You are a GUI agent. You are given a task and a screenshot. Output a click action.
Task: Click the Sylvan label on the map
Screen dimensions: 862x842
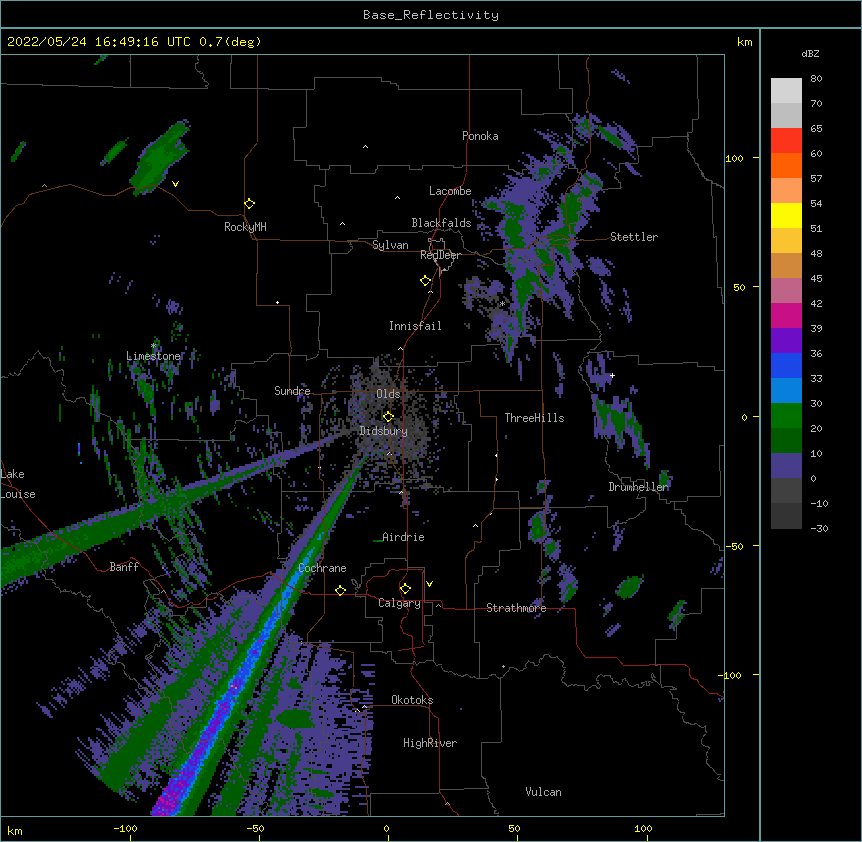390,245
